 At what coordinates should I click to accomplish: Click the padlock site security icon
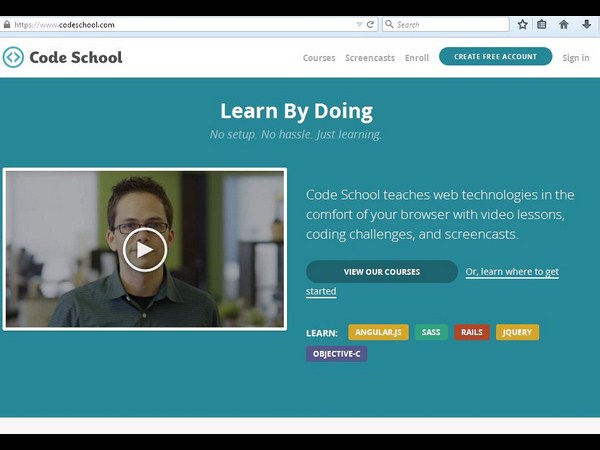[7, 24]
